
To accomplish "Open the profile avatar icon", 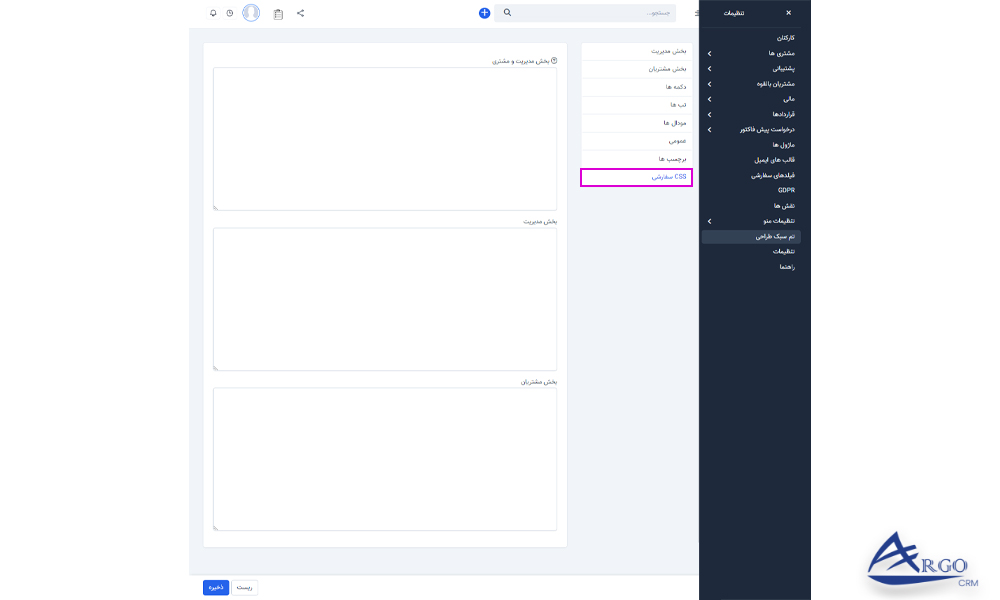I will [251, 13].
